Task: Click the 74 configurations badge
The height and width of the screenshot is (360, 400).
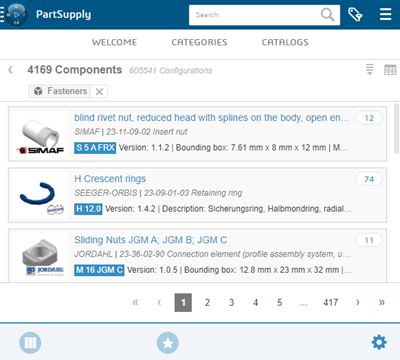Action: (369, 179)
